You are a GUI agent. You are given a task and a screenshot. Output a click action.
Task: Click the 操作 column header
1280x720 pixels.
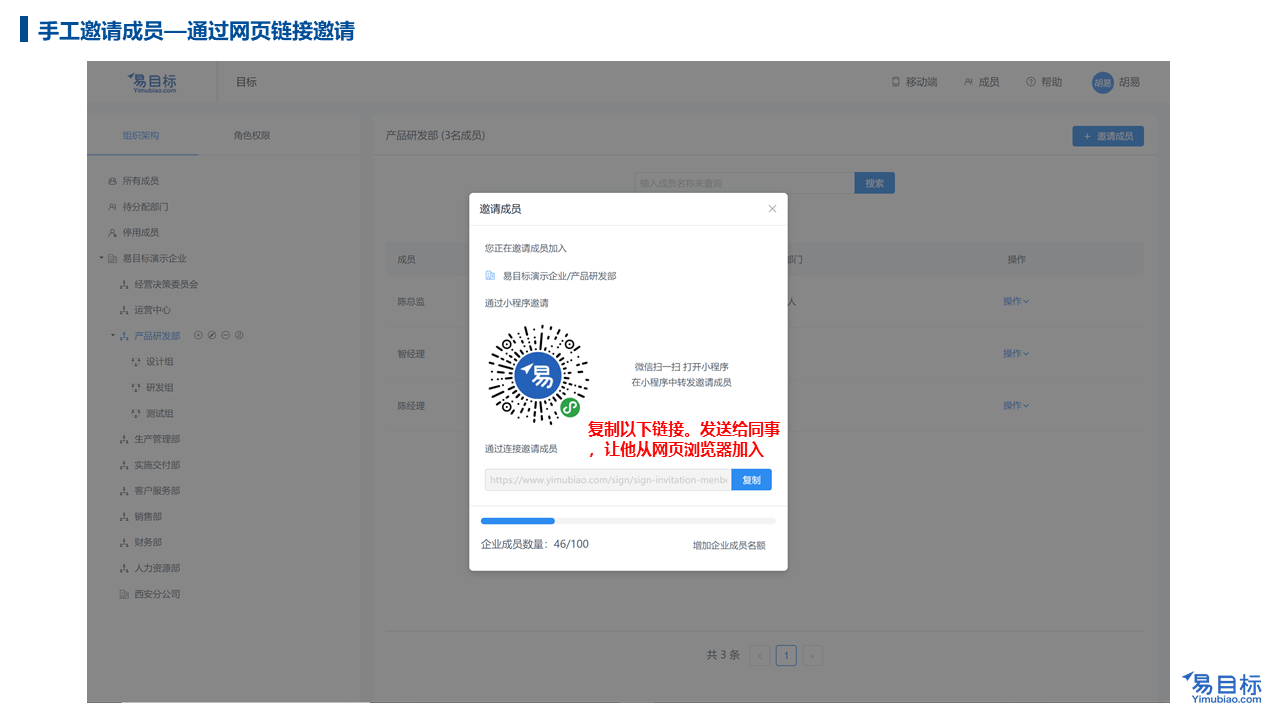[1017, 259]
